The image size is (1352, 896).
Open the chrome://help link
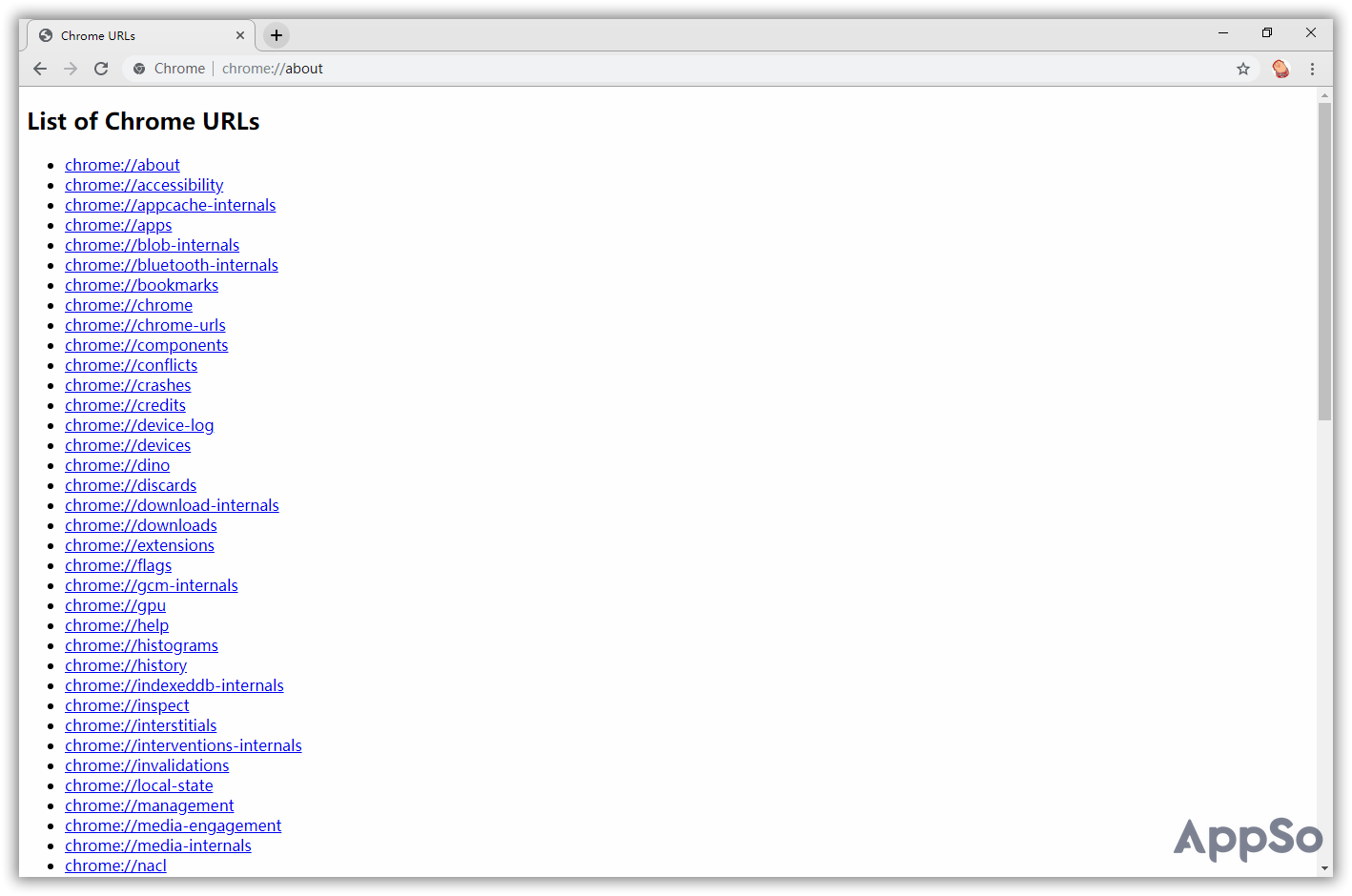point(116,625)
